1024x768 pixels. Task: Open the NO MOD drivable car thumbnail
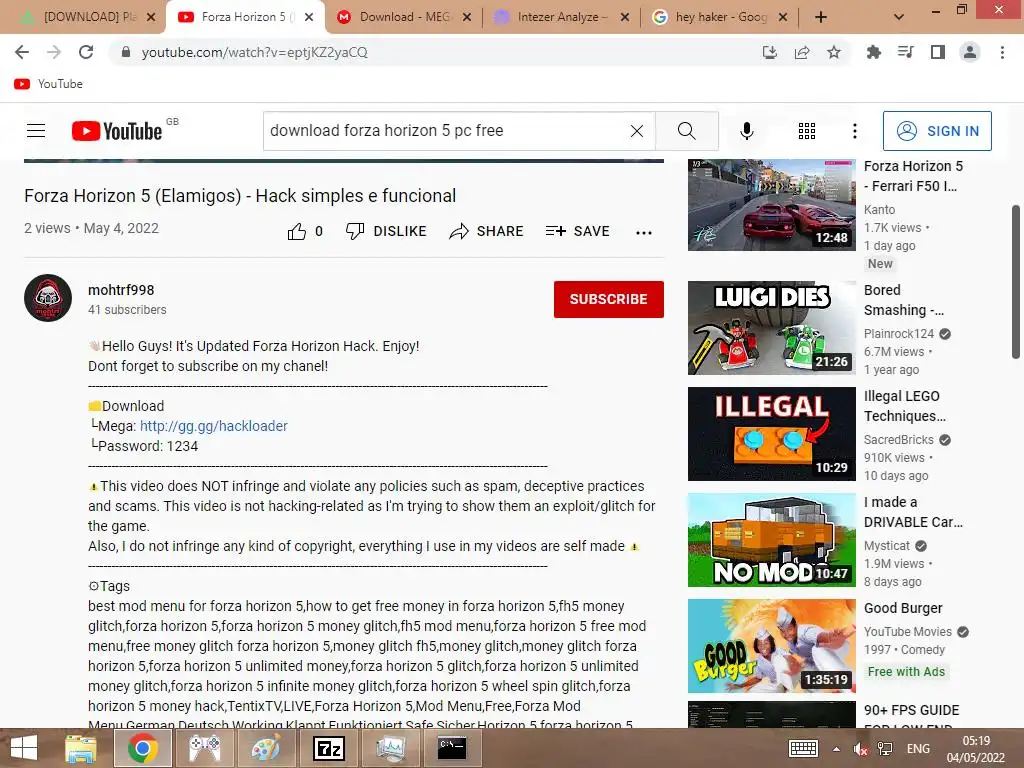[771, 540]
